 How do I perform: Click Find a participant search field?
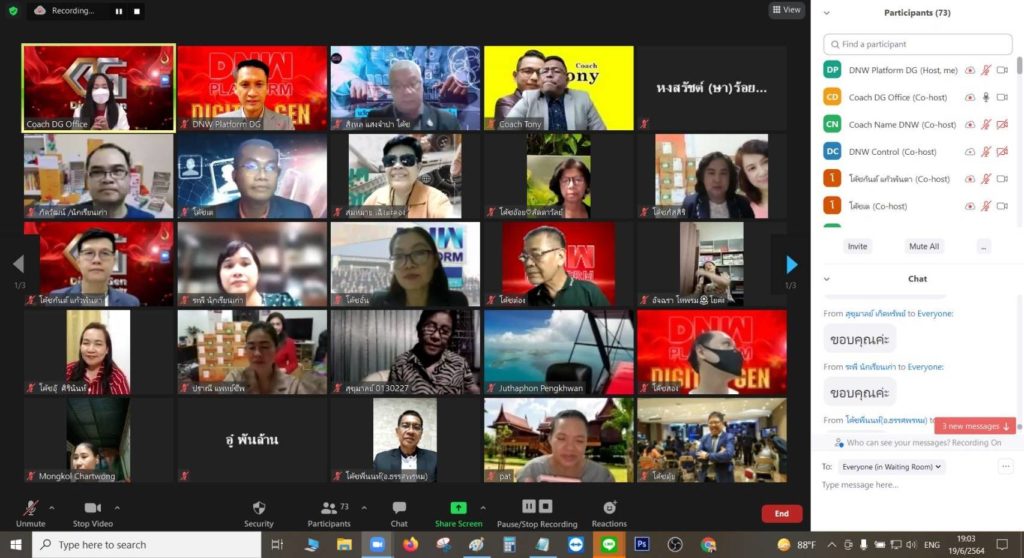[x=918, y=44]
